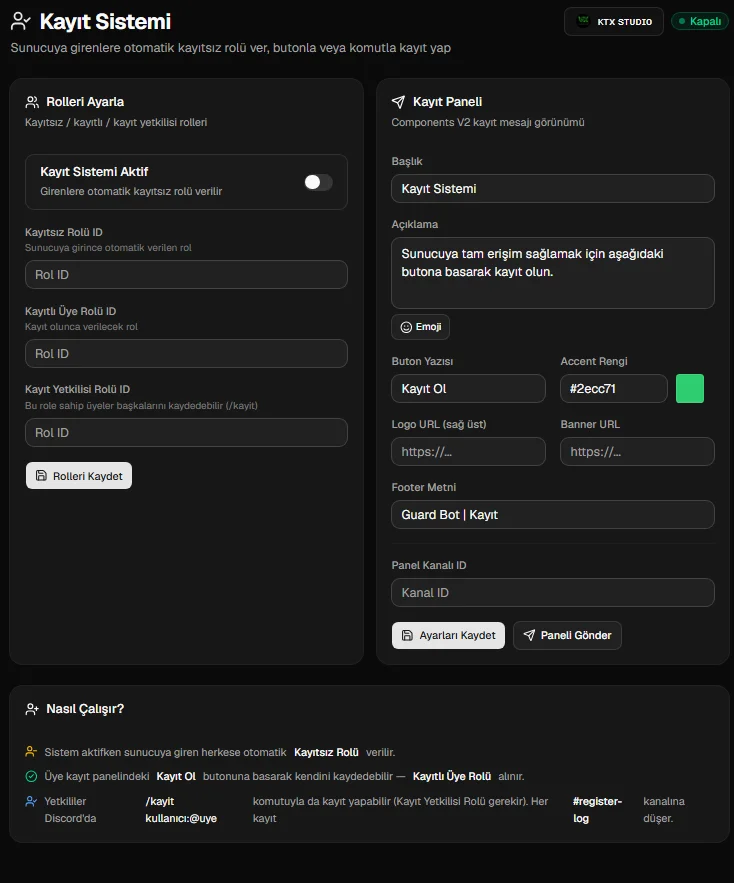The width and height of the screenshot is (734, 883).
Task: Focus the Kayıtsız Rolü ID field
Action: [x=186, y=275]
